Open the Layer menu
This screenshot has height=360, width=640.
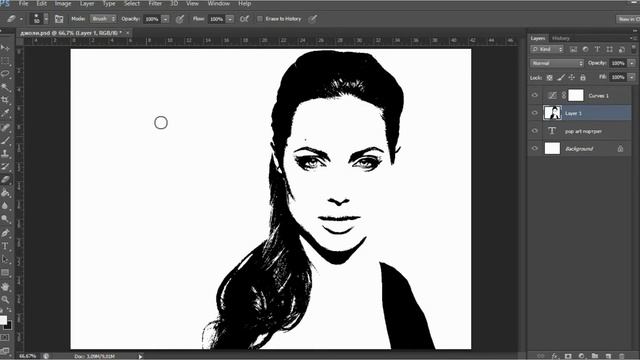pyautogui.click(x=87, y=4)
